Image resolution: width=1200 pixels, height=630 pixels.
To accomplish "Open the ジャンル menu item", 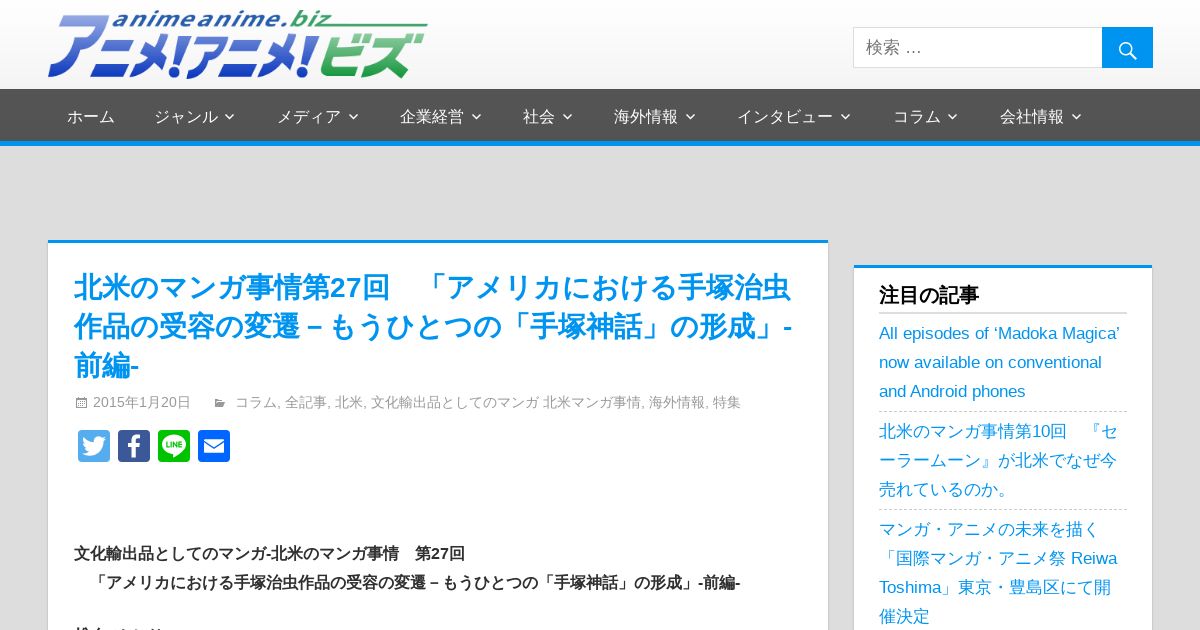I will (x=186, y=117).
